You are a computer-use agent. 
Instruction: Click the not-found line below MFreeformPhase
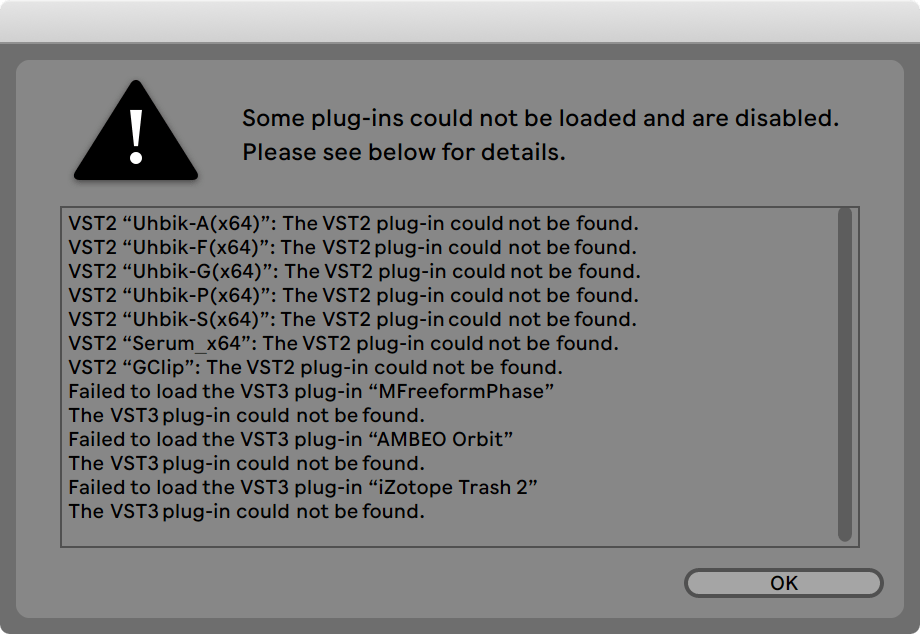[246, 415]
